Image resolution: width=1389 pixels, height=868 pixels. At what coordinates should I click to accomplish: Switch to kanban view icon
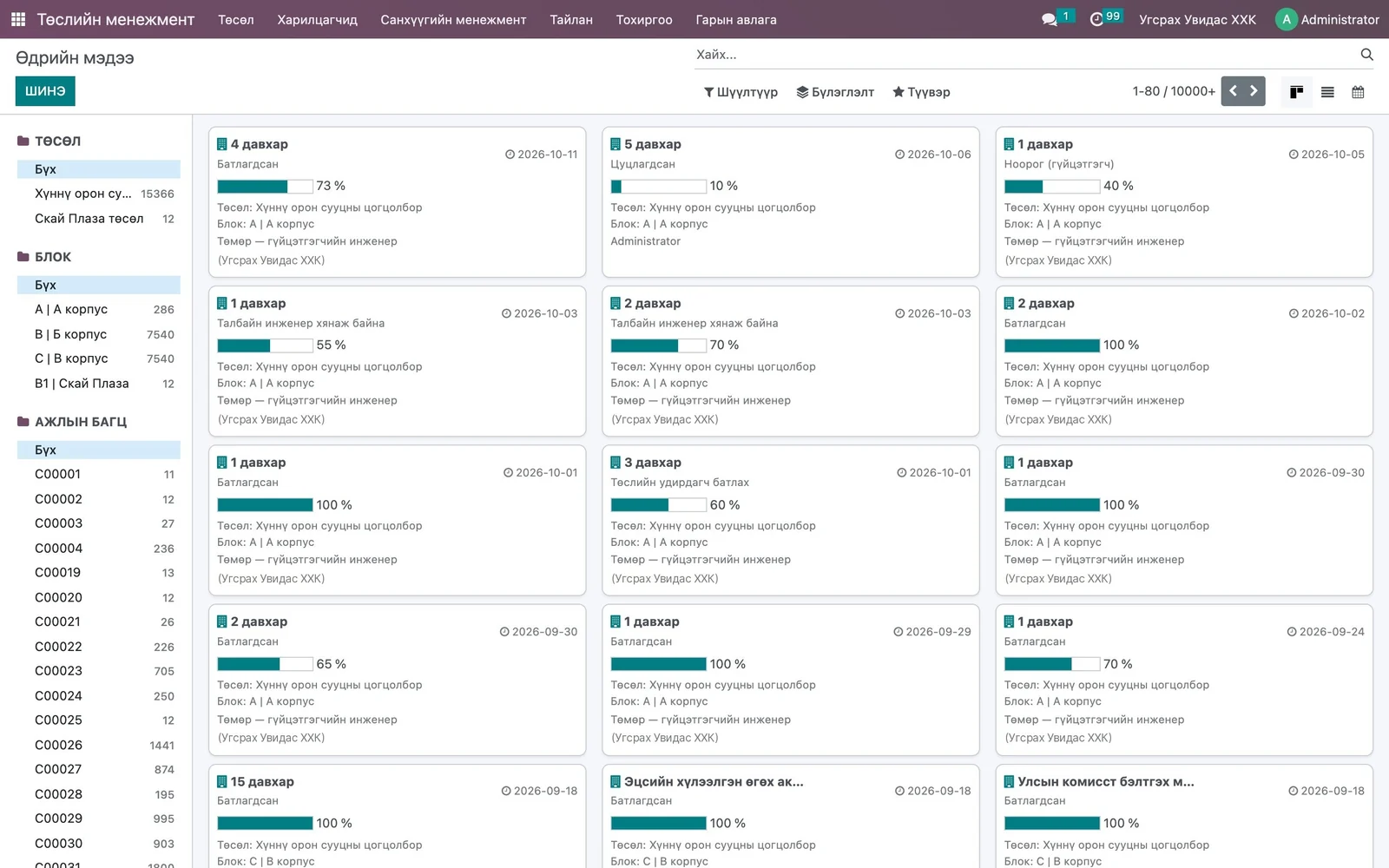1296,92
